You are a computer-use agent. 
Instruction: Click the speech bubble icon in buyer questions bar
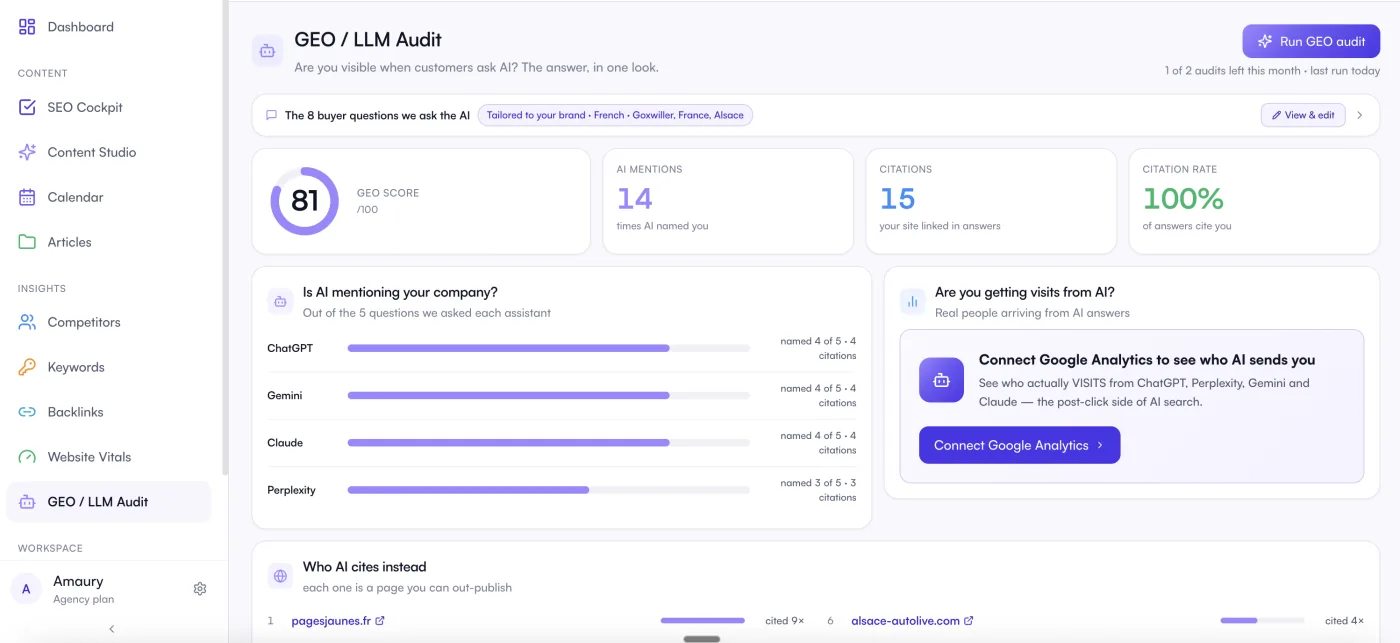coord(271,115)
